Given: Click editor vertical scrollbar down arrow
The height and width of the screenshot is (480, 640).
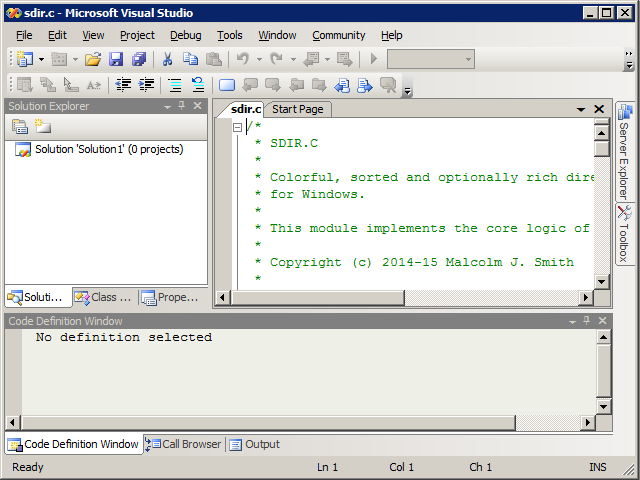Looking at the screenshot, I should point(602,282).
